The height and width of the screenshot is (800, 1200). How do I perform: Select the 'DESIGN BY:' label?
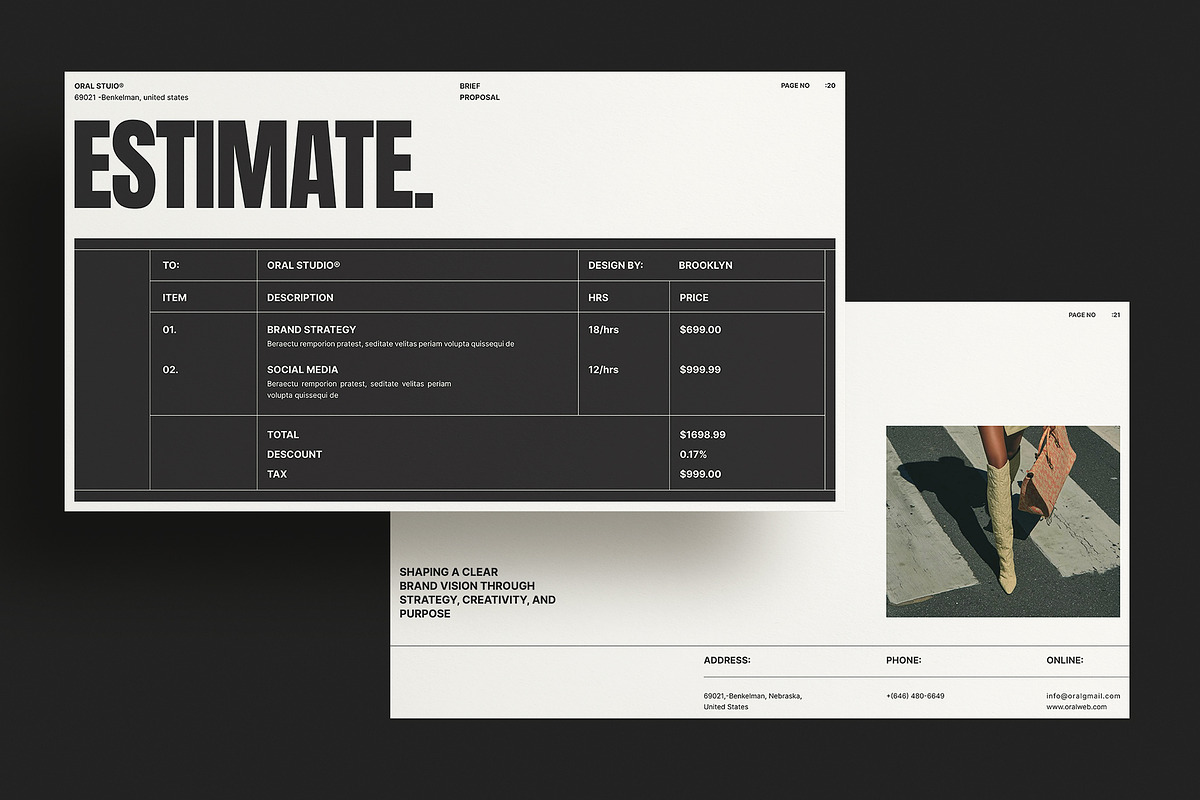tap(616, 266)
